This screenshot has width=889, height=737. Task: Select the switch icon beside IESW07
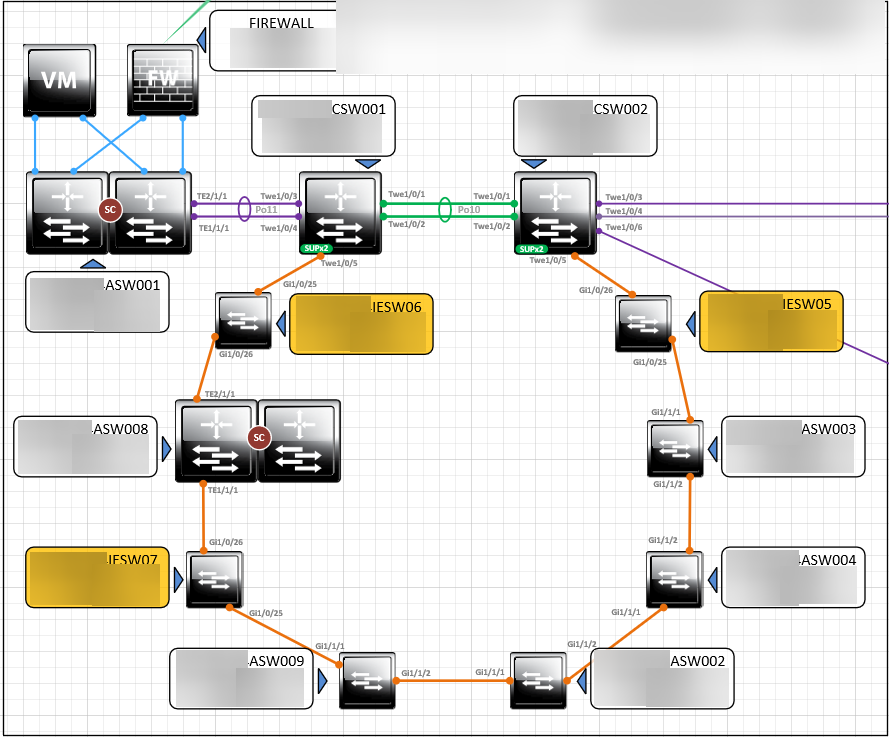click(x=214, y=580)
